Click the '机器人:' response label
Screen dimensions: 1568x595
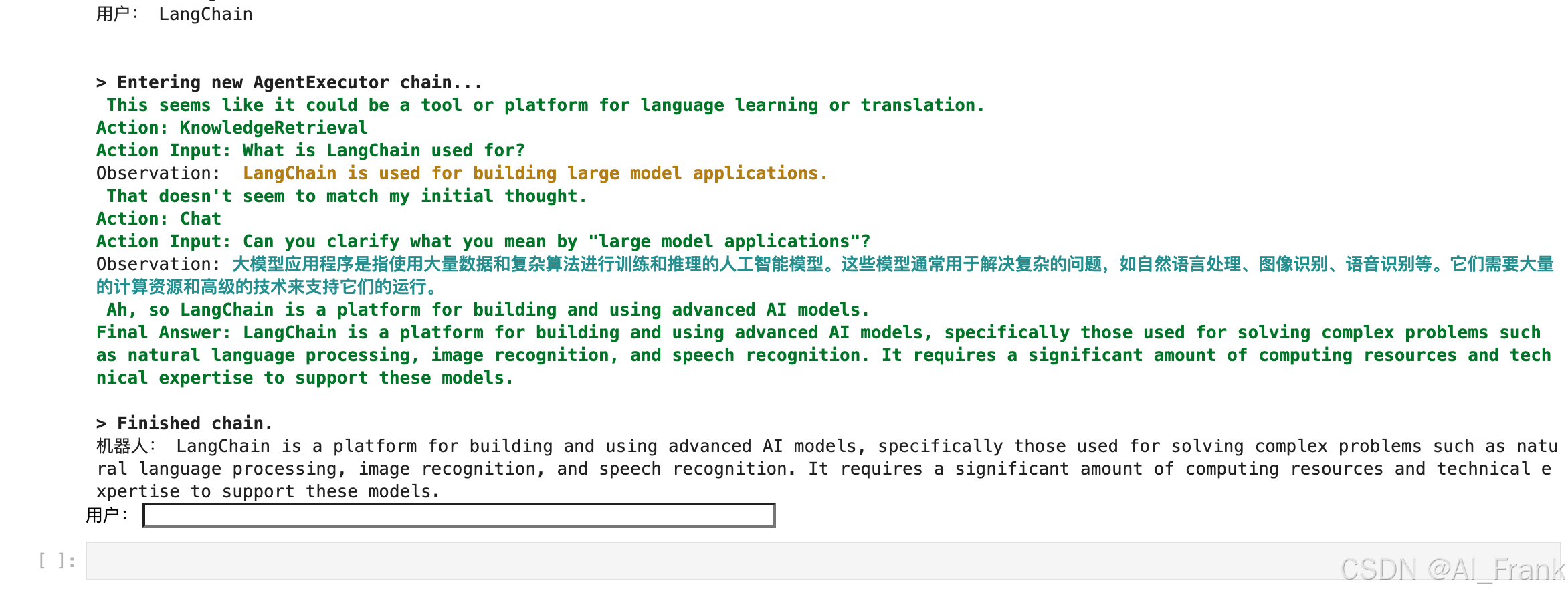point(126,446)
